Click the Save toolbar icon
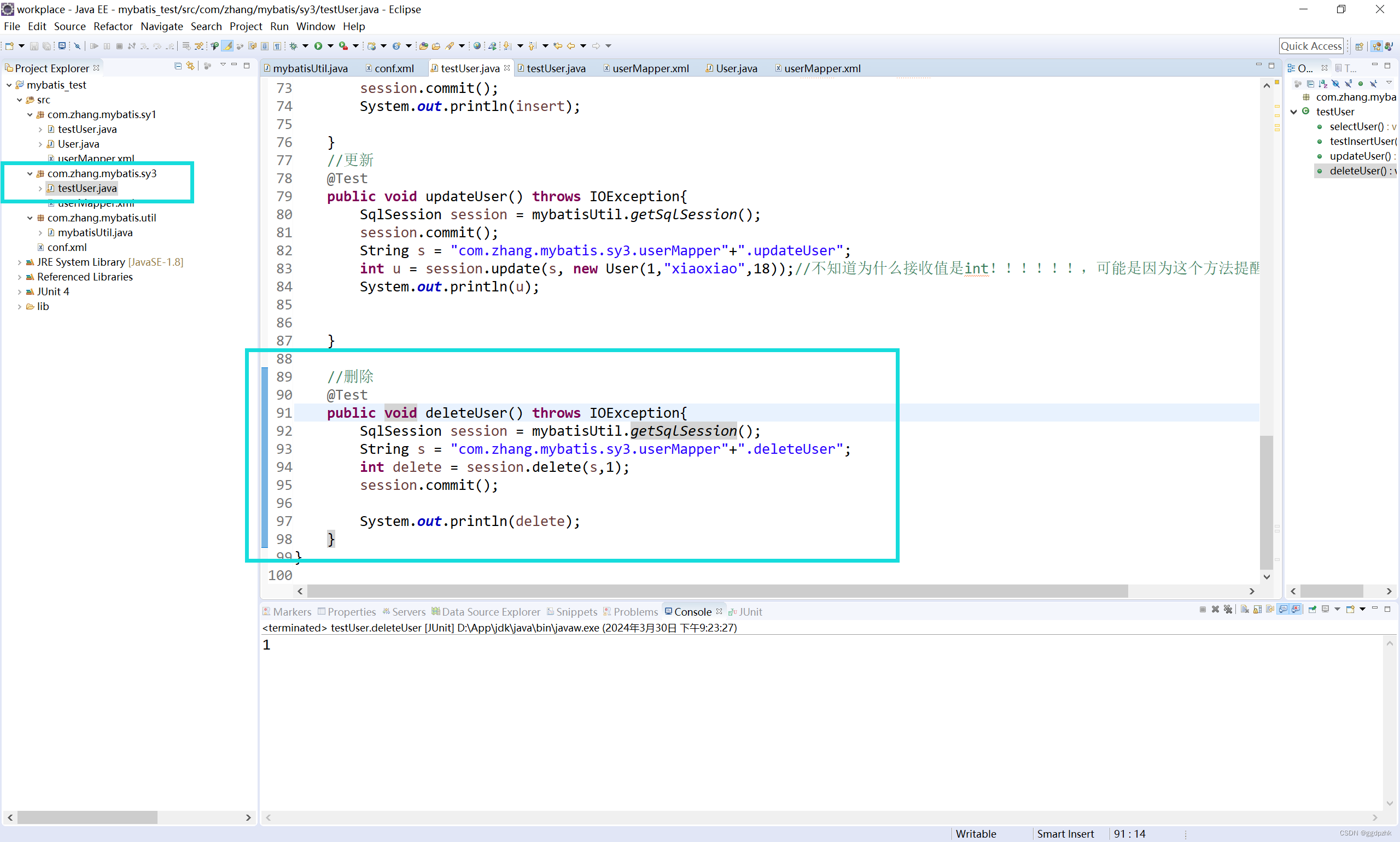 click(x=34, y=46)
